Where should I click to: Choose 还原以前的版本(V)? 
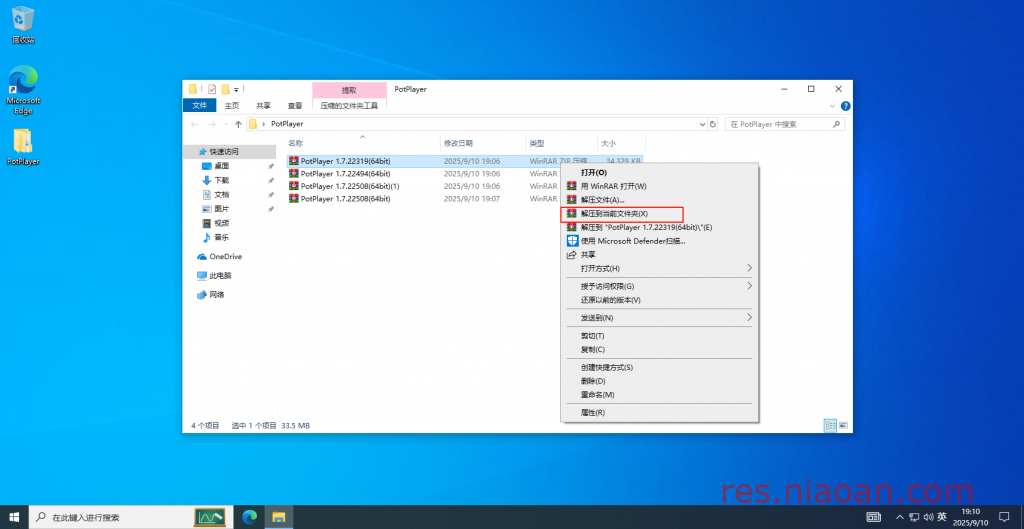click(x=660, y=300)
